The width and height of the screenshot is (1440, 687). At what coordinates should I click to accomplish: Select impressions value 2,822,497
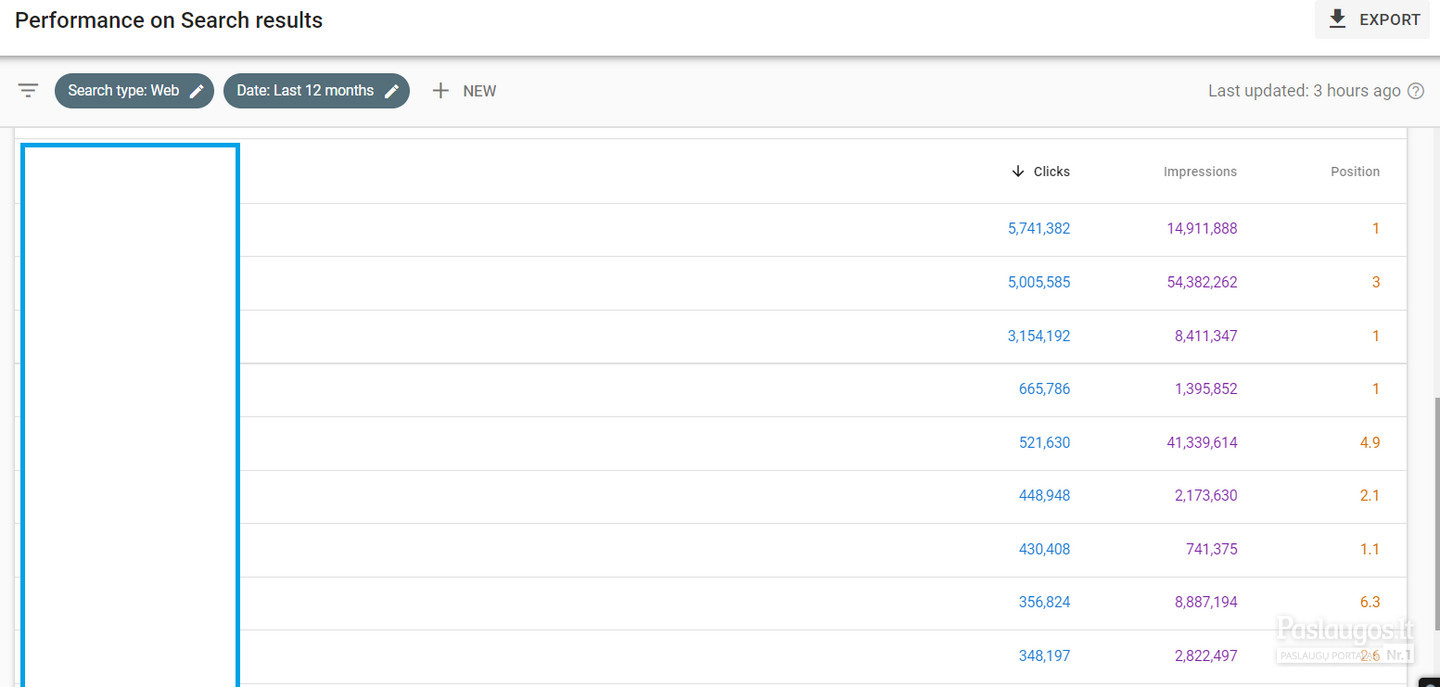point(1206,656)
